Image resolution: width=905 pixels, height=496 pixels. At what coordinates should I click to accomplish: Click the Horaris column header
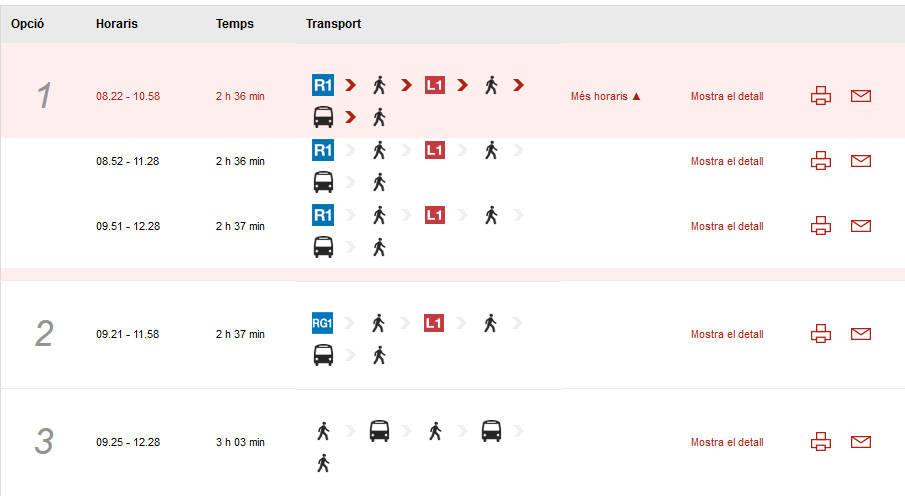(117, 24)
